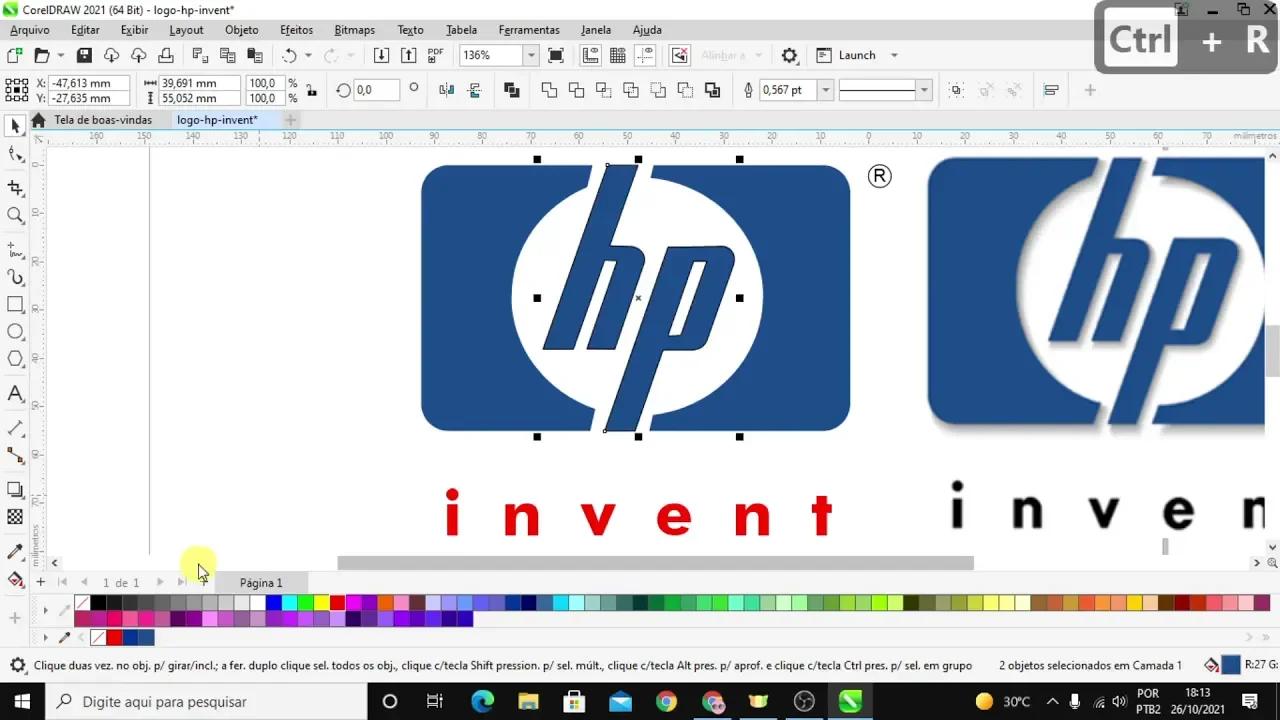Image resolution: width=1280 pixels, height=720 pixels.
Task: Expand the Launch dropdown arrow
Action: [894, 55]
